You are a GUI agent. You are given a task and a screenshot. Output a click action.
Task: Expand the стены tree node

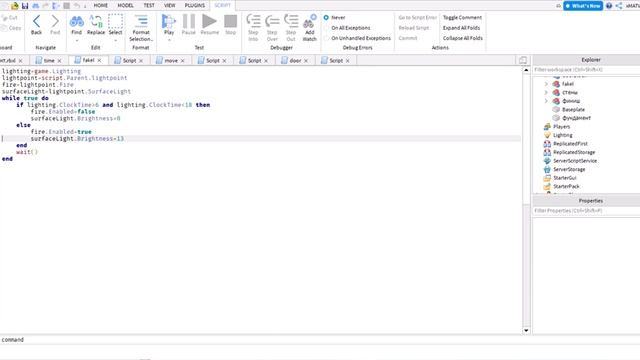[x=546, y=92]
